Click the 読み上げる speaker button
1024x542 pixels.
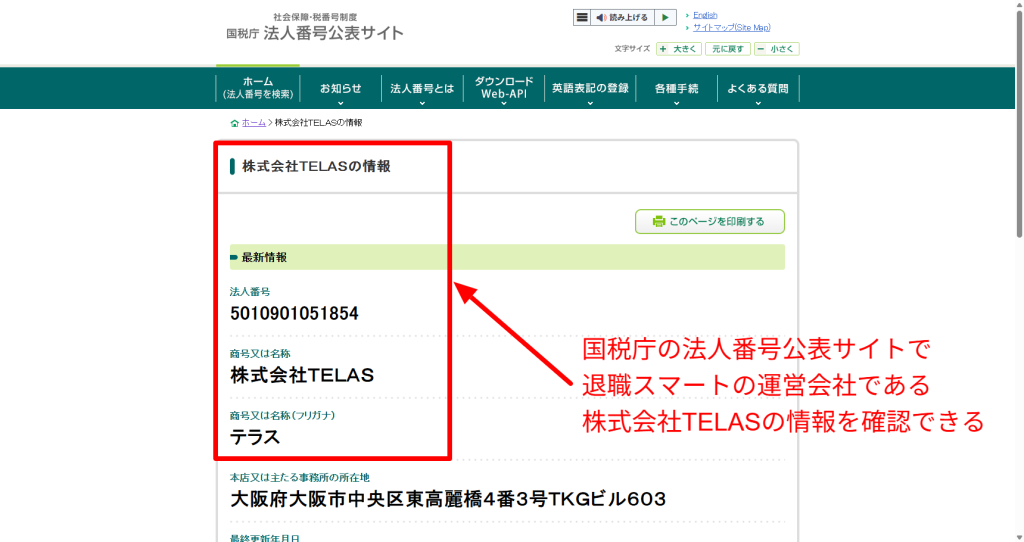tap(622, 18)
